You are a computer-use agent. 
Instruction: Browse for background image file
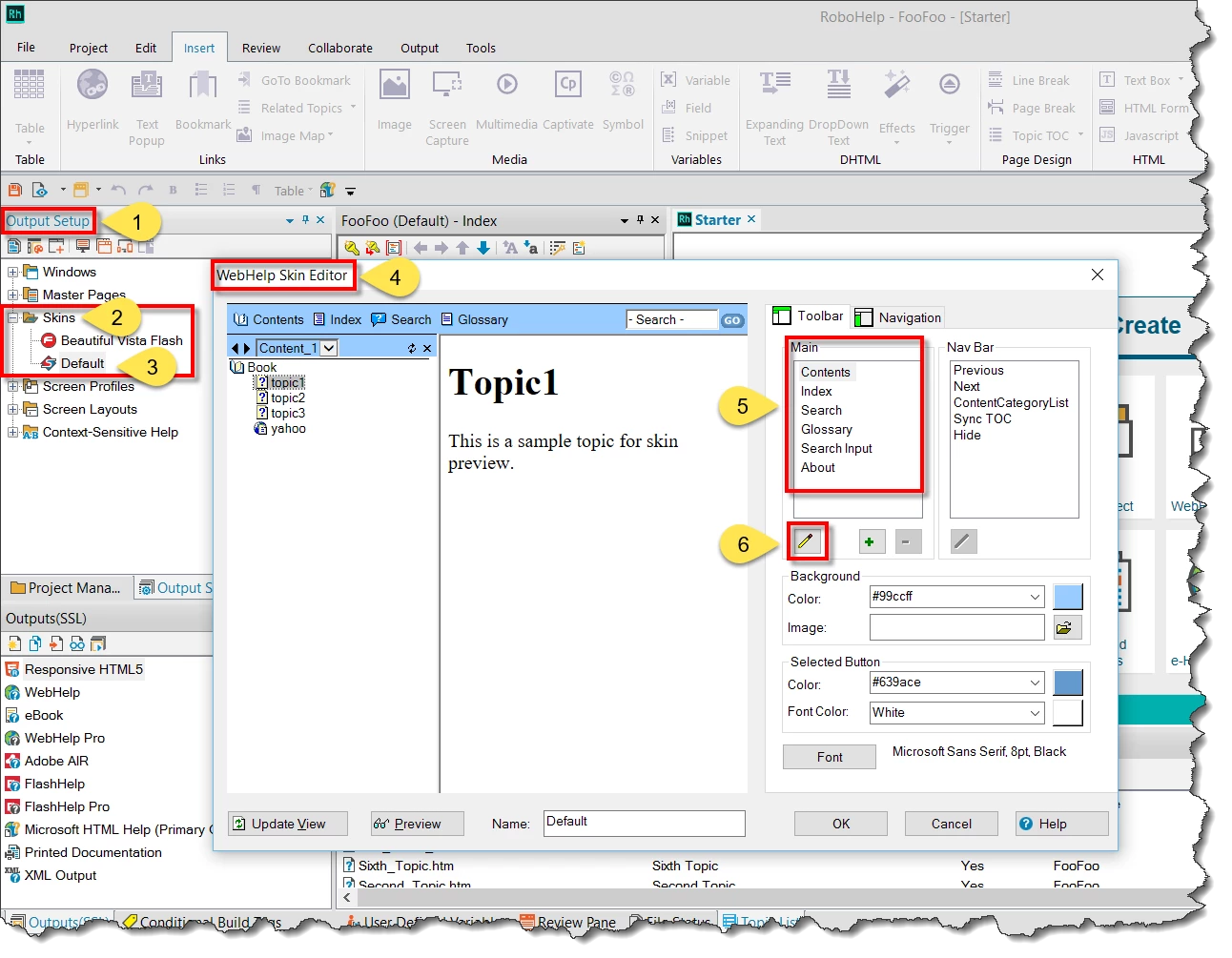[1066, 627]
